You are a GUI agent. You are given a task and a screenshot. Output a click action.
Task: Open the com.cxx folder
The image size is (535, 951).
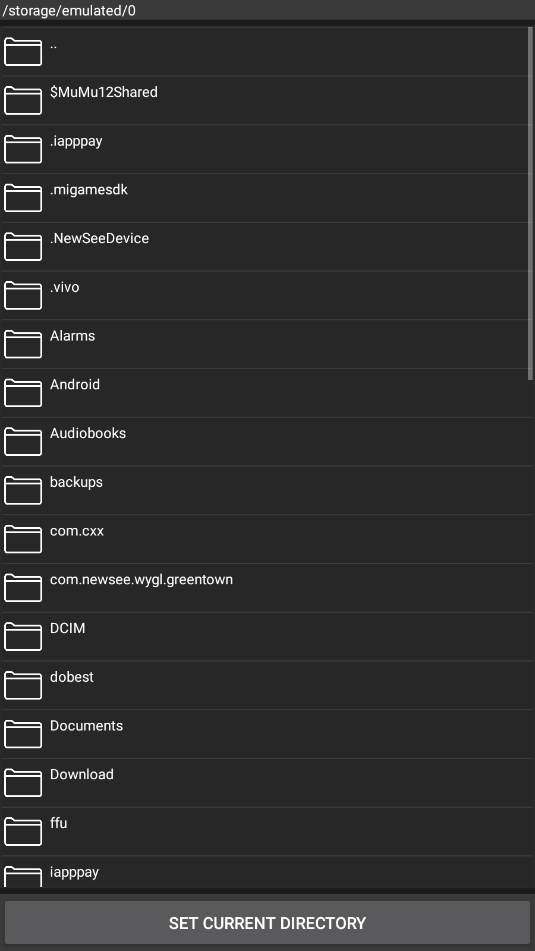pos(267,539)
